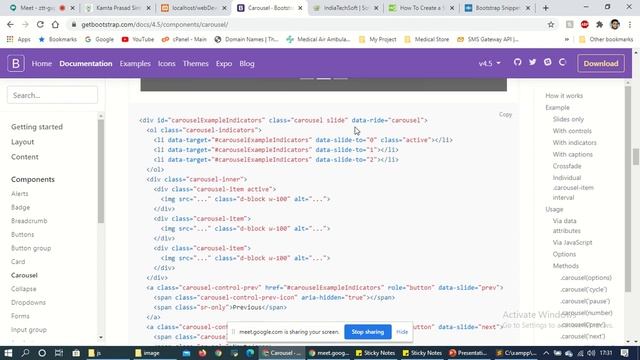Open Buttons component in sidebar
This screenshot has width=640, height=360.
click(22, 234)
